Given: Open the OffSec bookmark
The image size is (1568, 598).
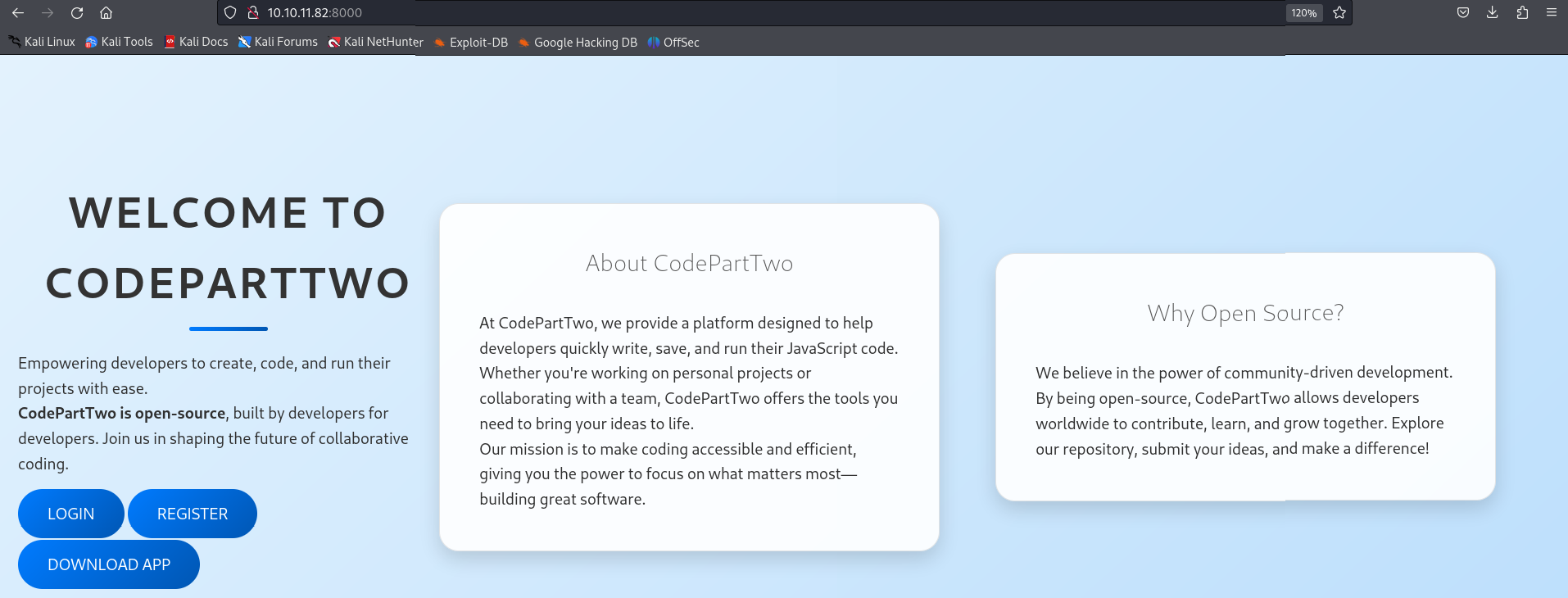Looking at the screenshot, I should [673, 43].
